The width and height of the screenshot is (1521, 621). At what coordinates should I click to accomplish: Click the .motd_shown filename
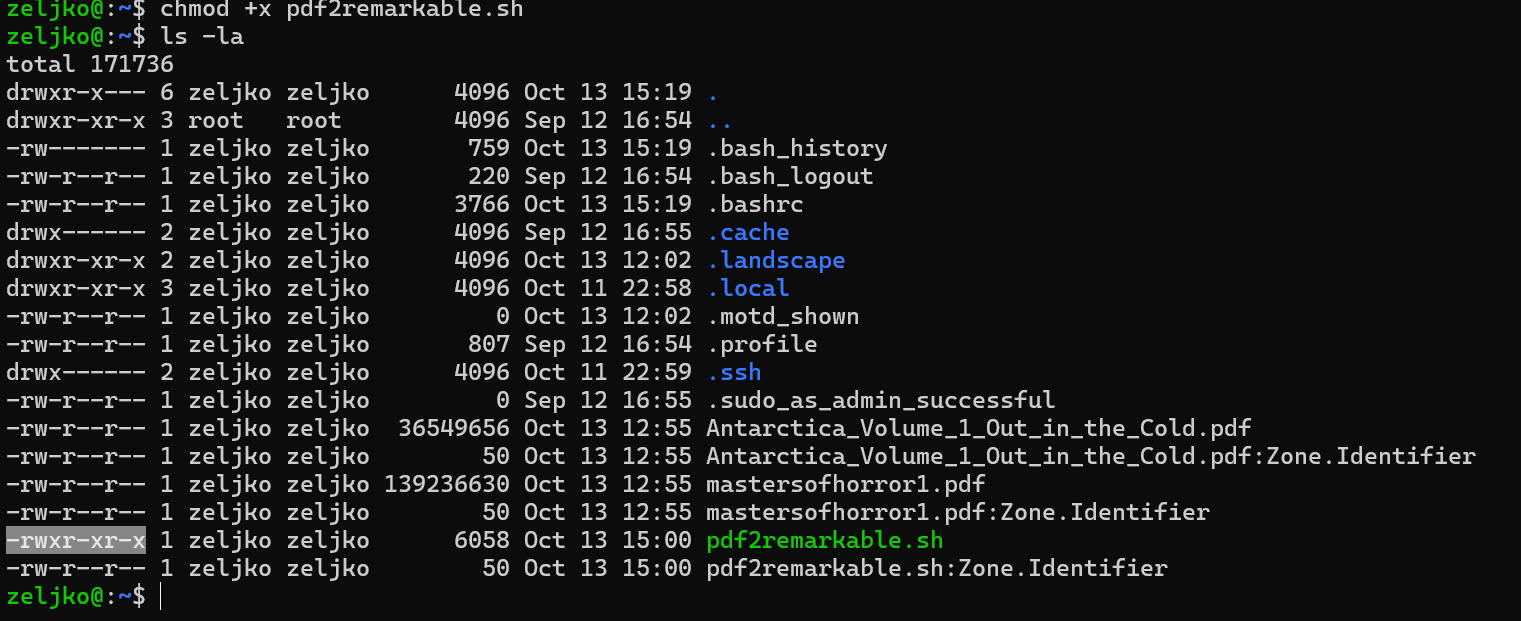pos(782,316)
